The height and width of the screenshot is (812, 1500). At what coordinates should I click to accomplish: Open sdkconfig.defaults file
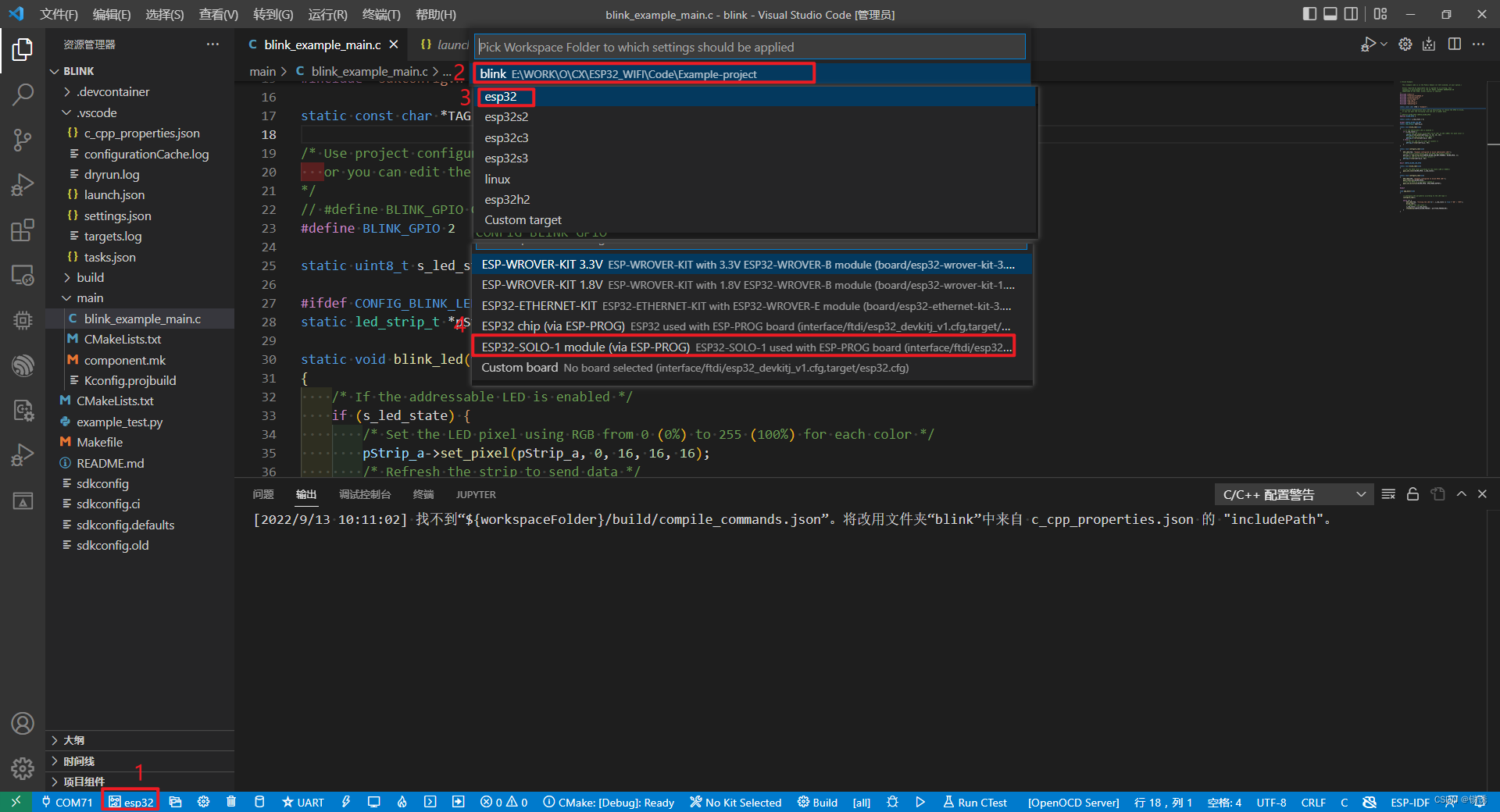point(125,525)
